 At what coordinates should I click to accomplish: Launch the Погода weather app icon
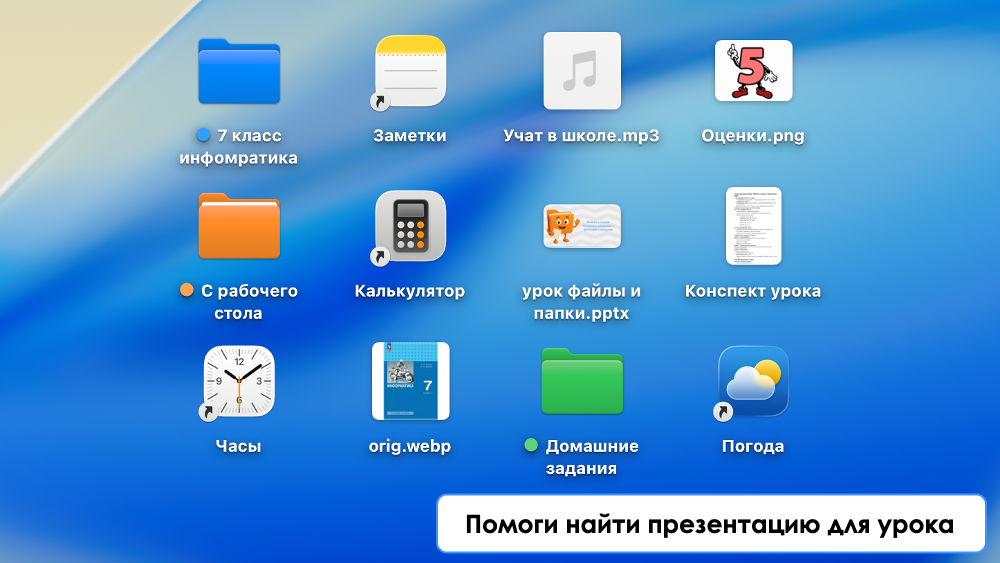coord(753,381)
